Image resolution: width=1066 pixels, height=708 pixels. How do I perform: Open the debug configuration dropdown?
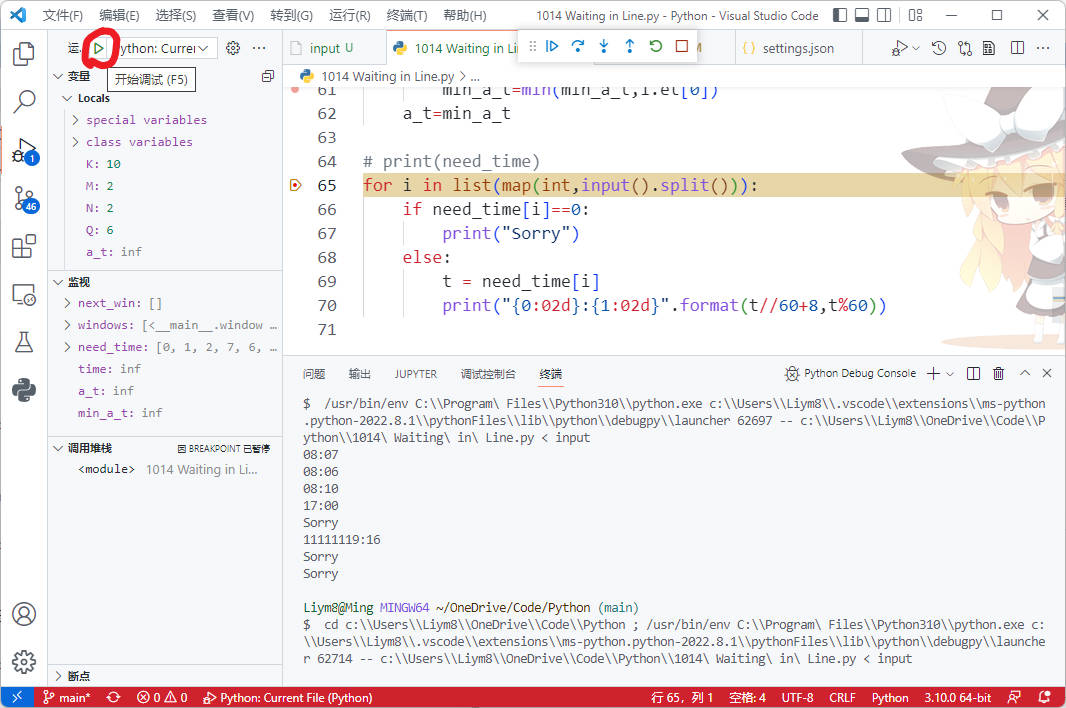tap(162, 48)
